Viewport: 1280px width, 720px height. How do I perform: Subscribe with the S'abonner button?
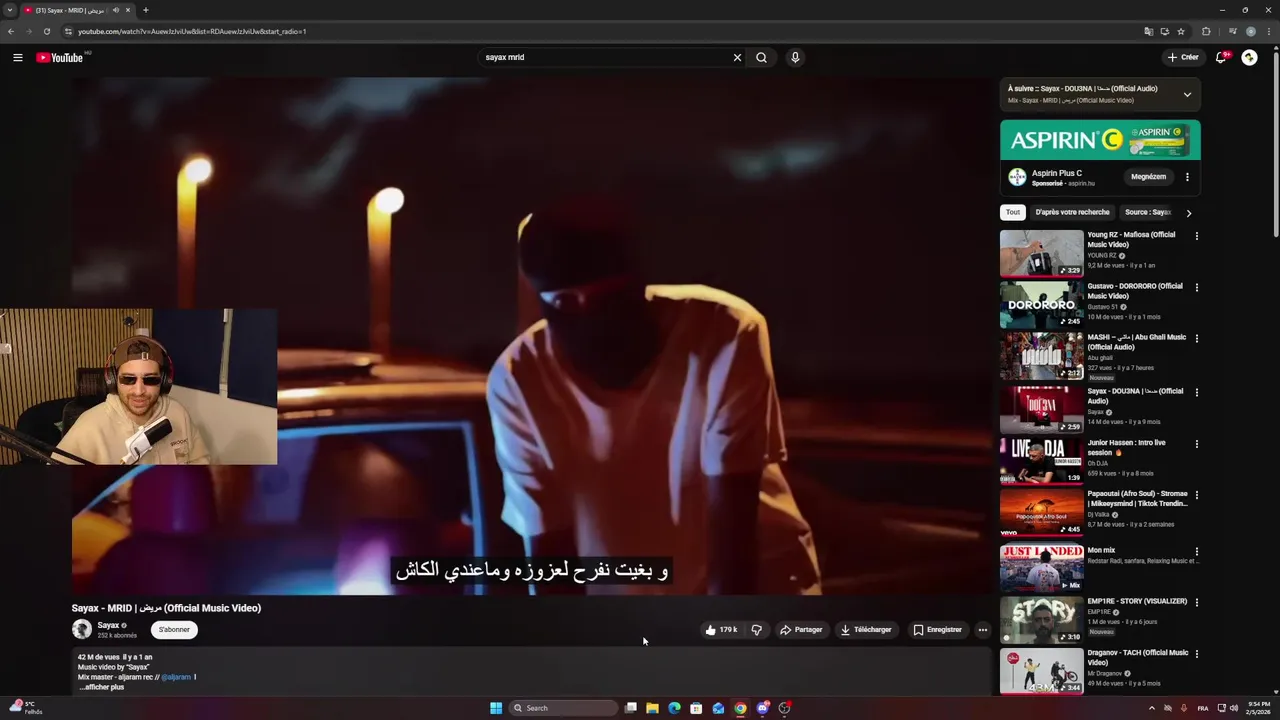pos(174,630)
